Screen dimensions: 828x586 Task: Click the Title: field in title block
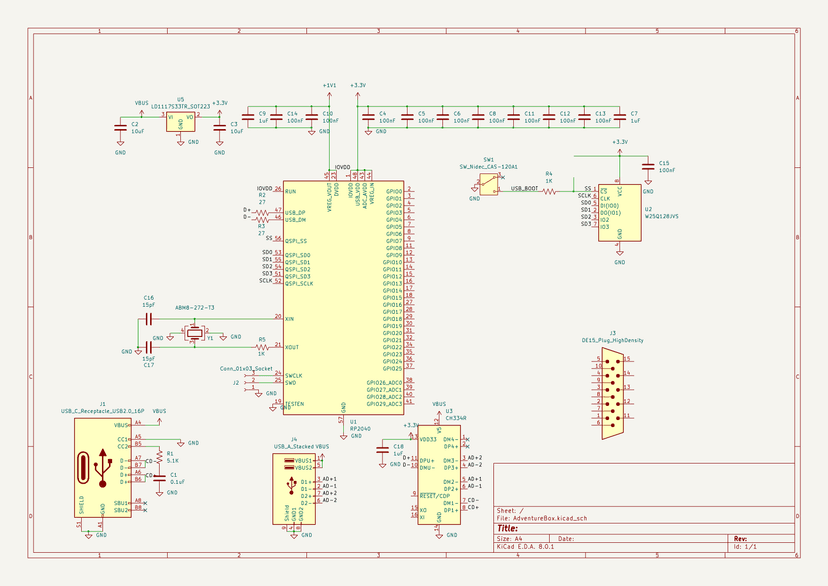507,528
